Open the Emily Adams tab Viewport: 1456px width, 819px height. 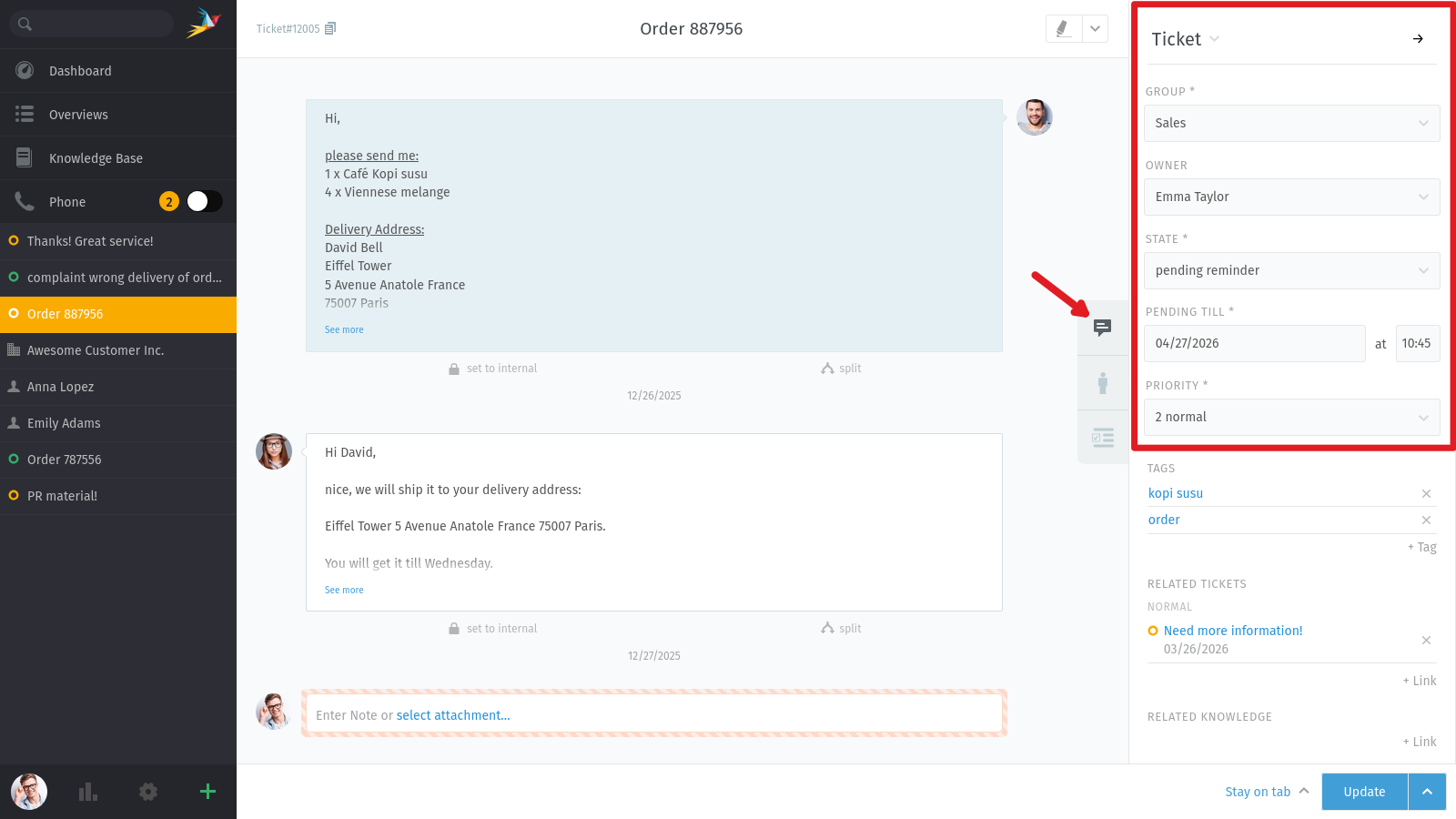click(118, 423)
